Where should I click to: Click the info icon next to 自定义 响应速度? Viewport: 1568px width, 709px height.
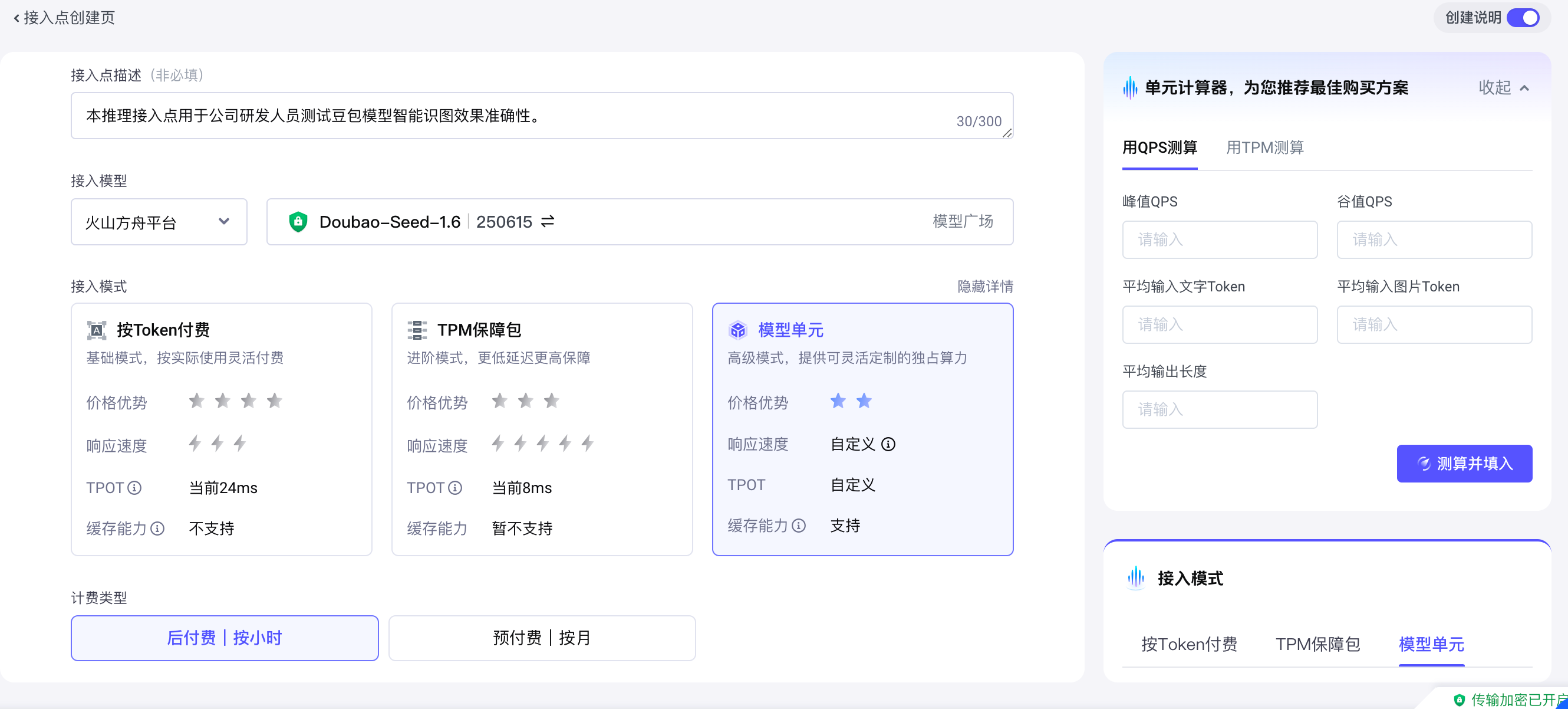pos(888,444)
